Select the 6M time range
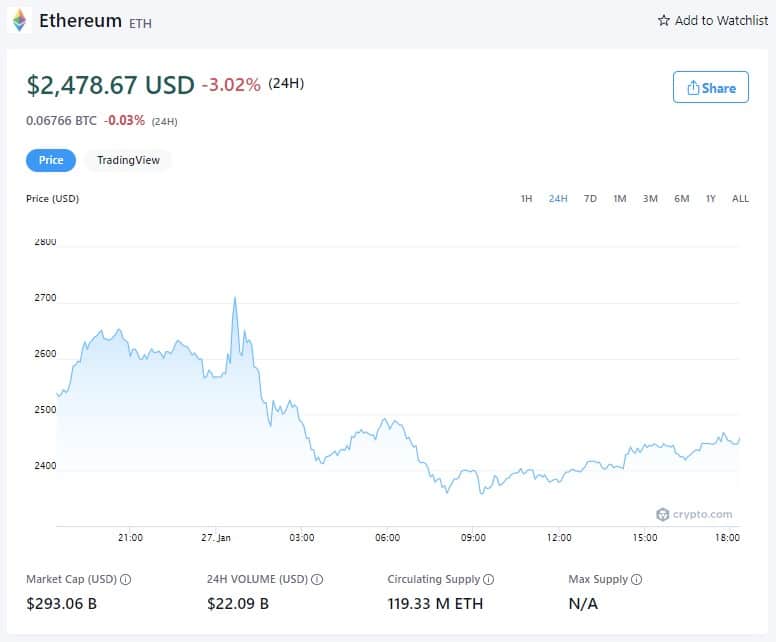Viewport: 776px width, 642px height. 681,198
